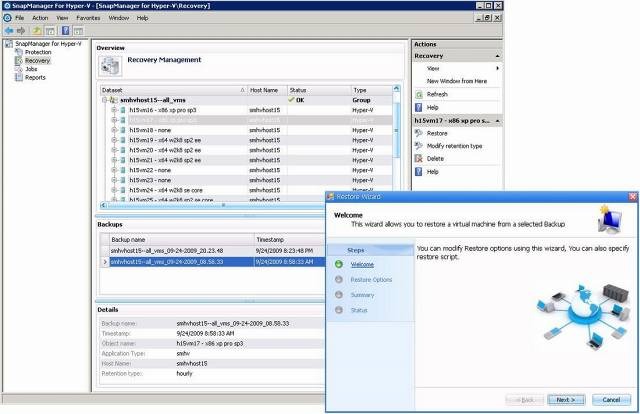640x414 pixels.
Task: Click the Jobs node icon in the tree
Action: tap(18, 69)
